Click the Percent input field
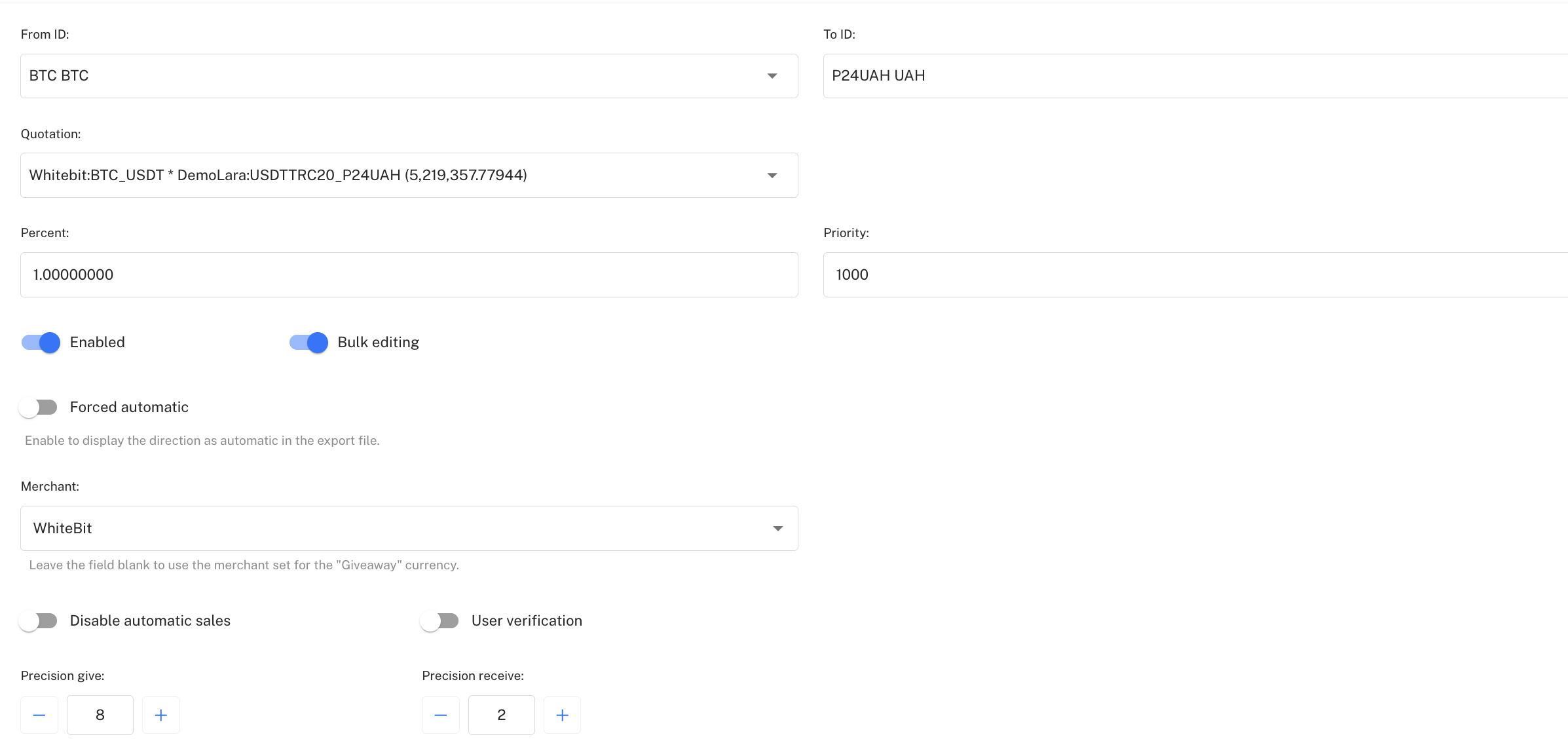 pos(409,275)
